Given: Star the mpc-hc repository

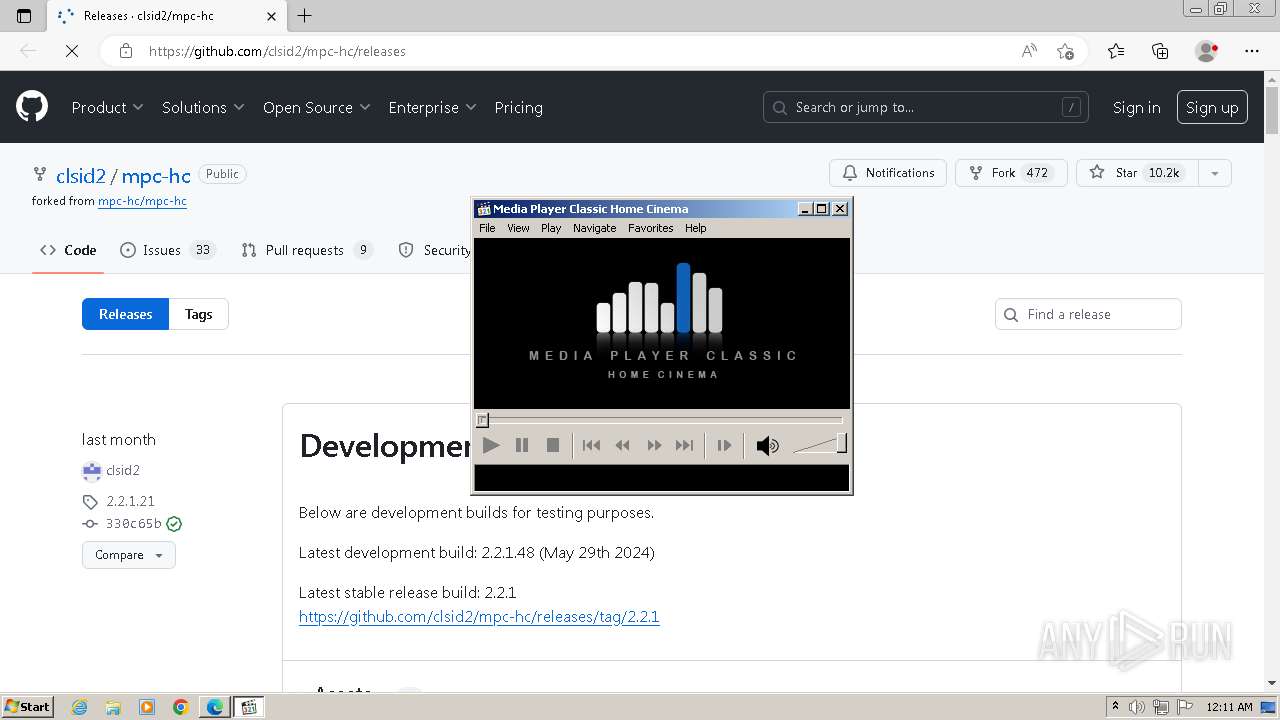Looking at the screenshot, I should point(1137,173).
